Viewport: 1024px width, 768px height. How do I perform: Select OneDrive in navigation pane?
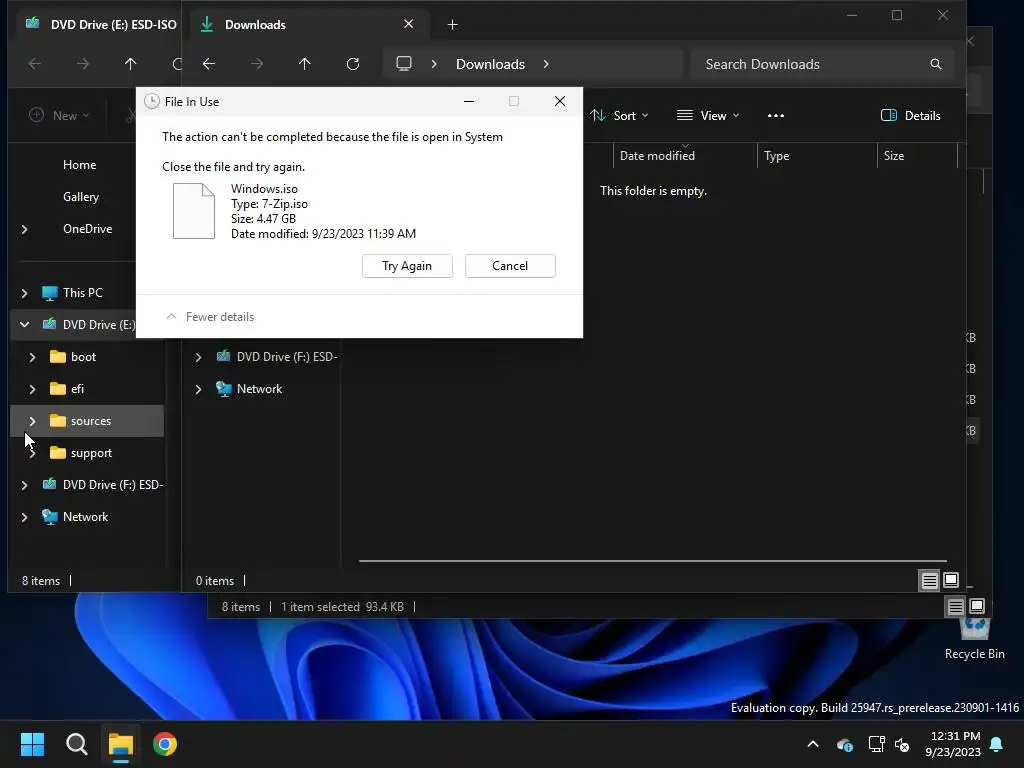coord(88,229)
